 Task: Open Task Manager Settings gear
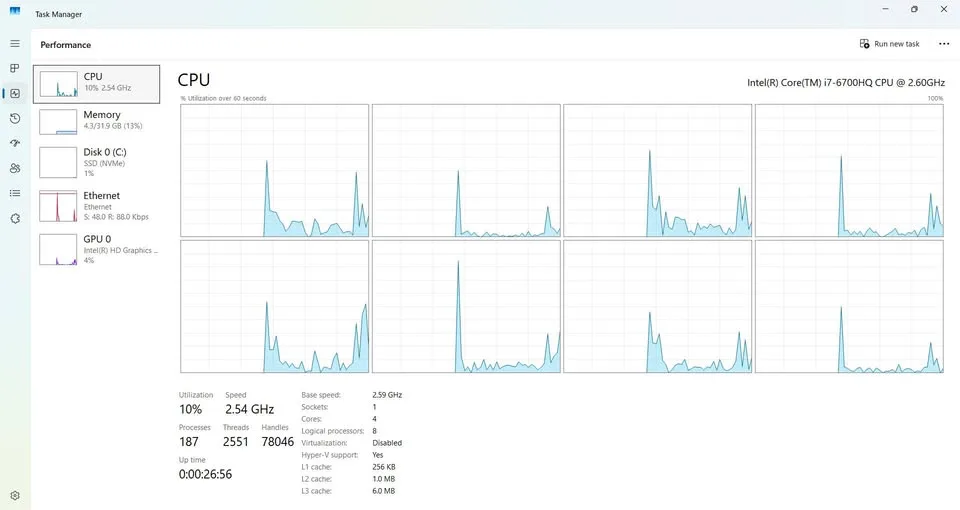15,495
